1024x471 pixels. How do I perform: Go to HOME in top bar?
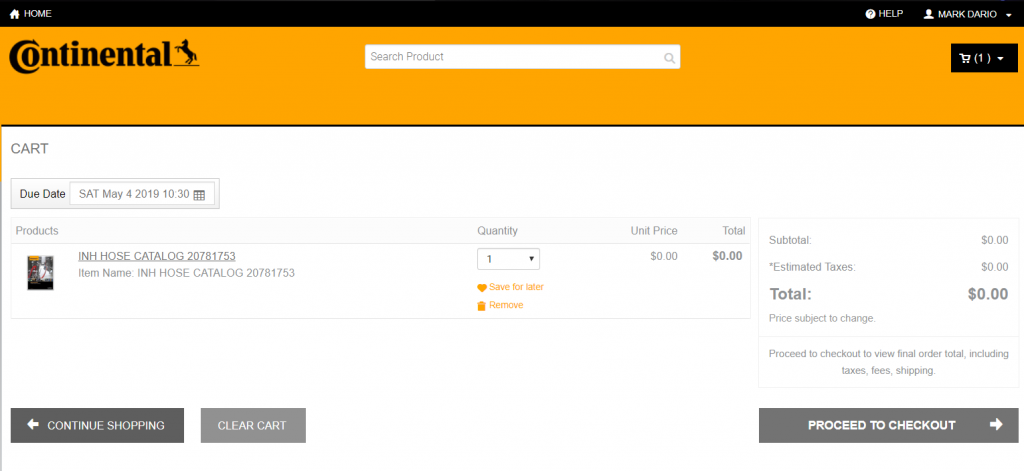[x=37, y=14]
